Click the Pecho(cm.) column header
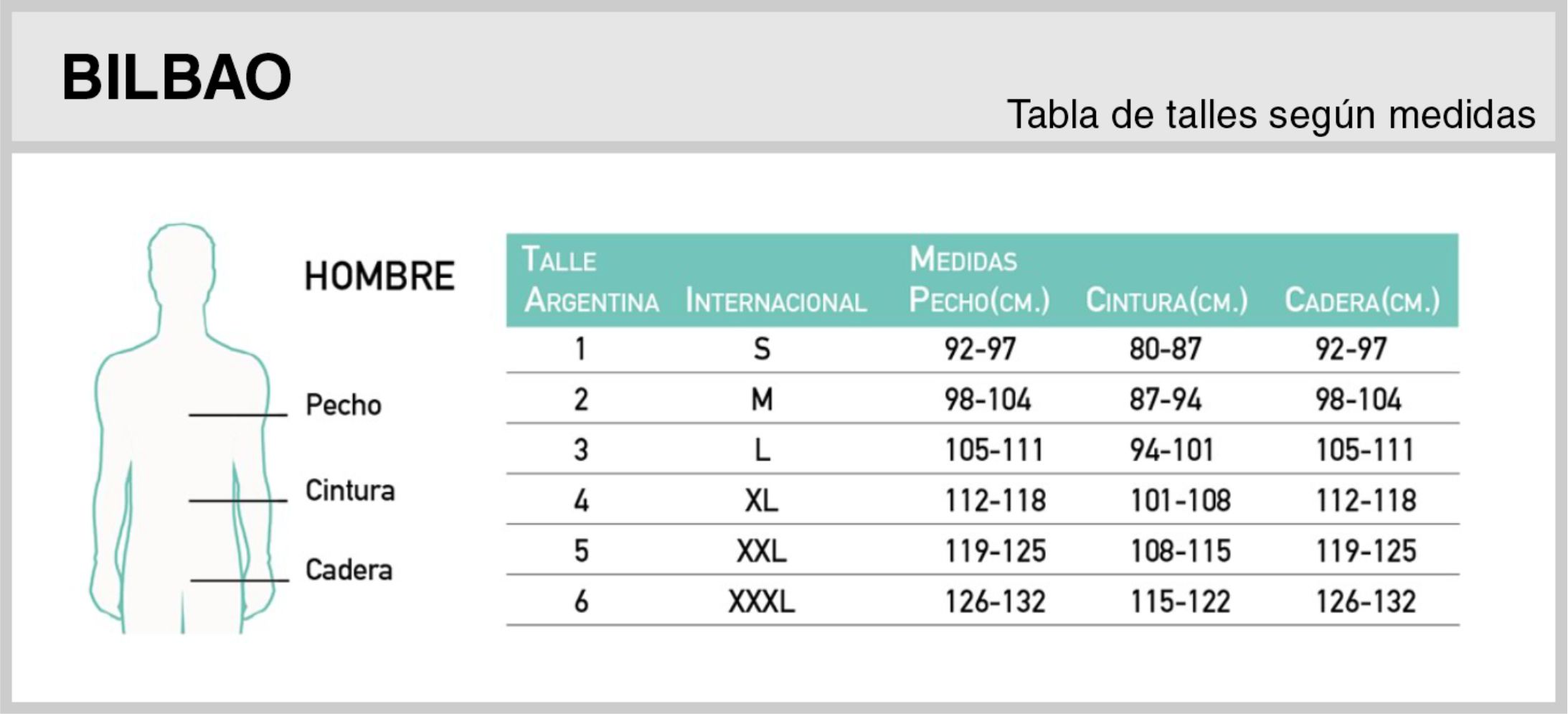The width and height of the screenshot is (1568, 714). click(978, 301)
